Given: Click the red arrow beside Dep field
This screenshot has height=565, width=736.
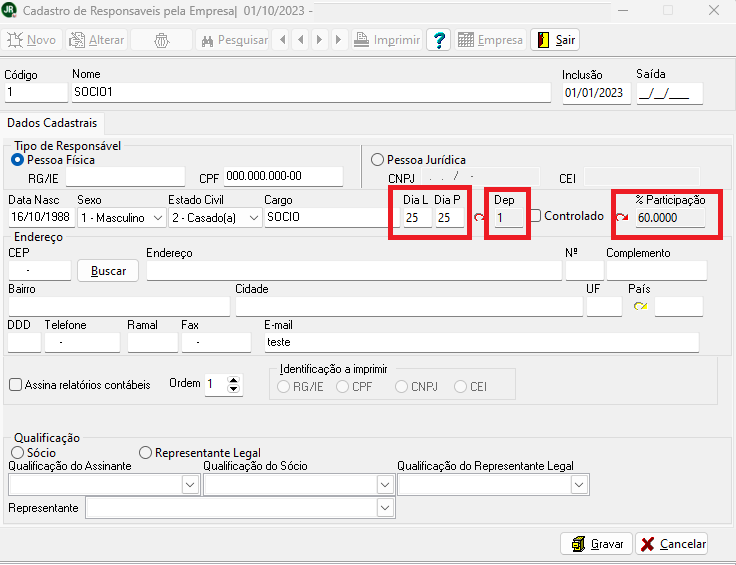Looking at the screenshot, I should (x=478, y=217).
